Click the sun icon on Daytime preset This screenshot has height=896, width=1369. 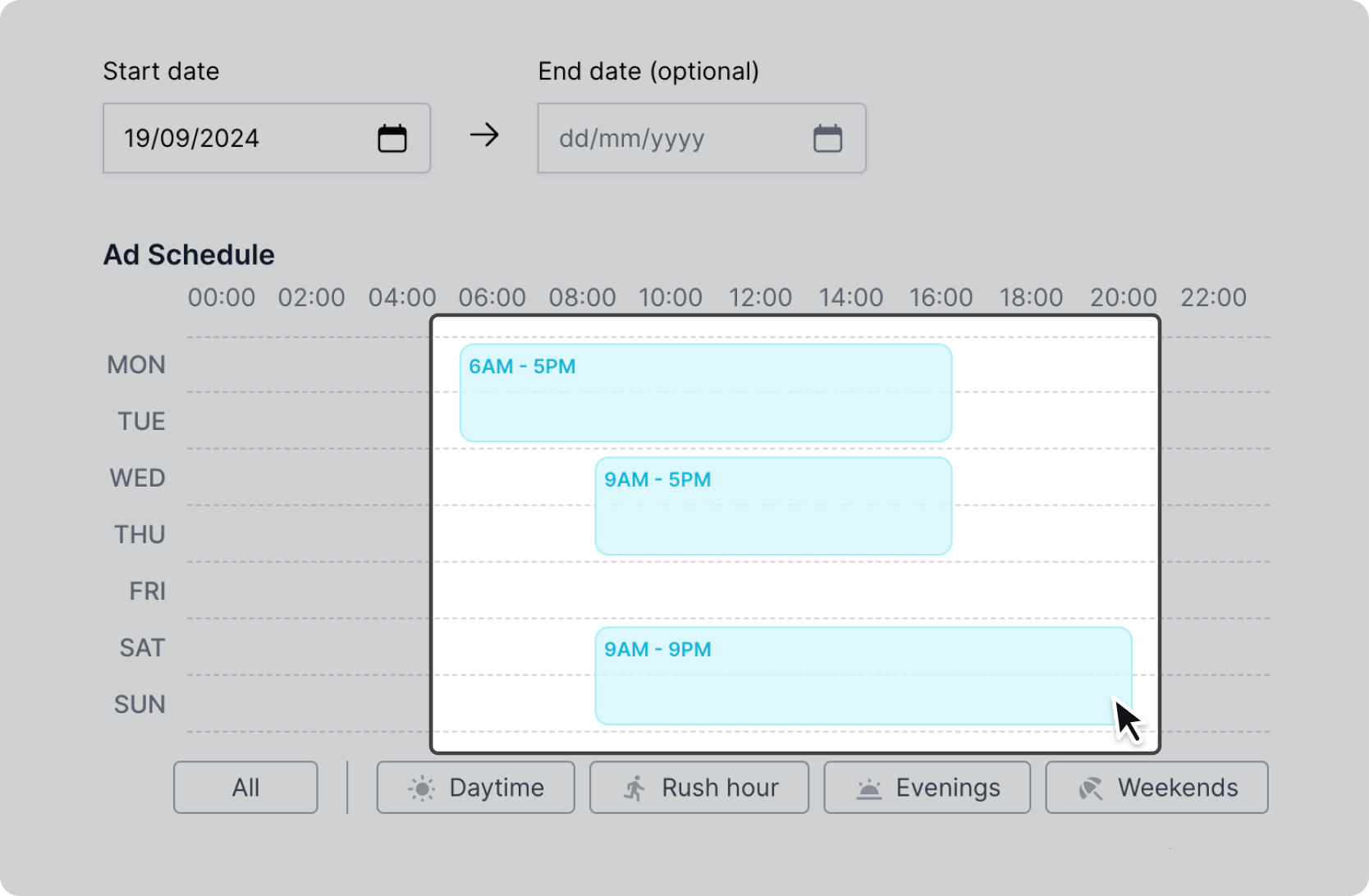(422, 789)
